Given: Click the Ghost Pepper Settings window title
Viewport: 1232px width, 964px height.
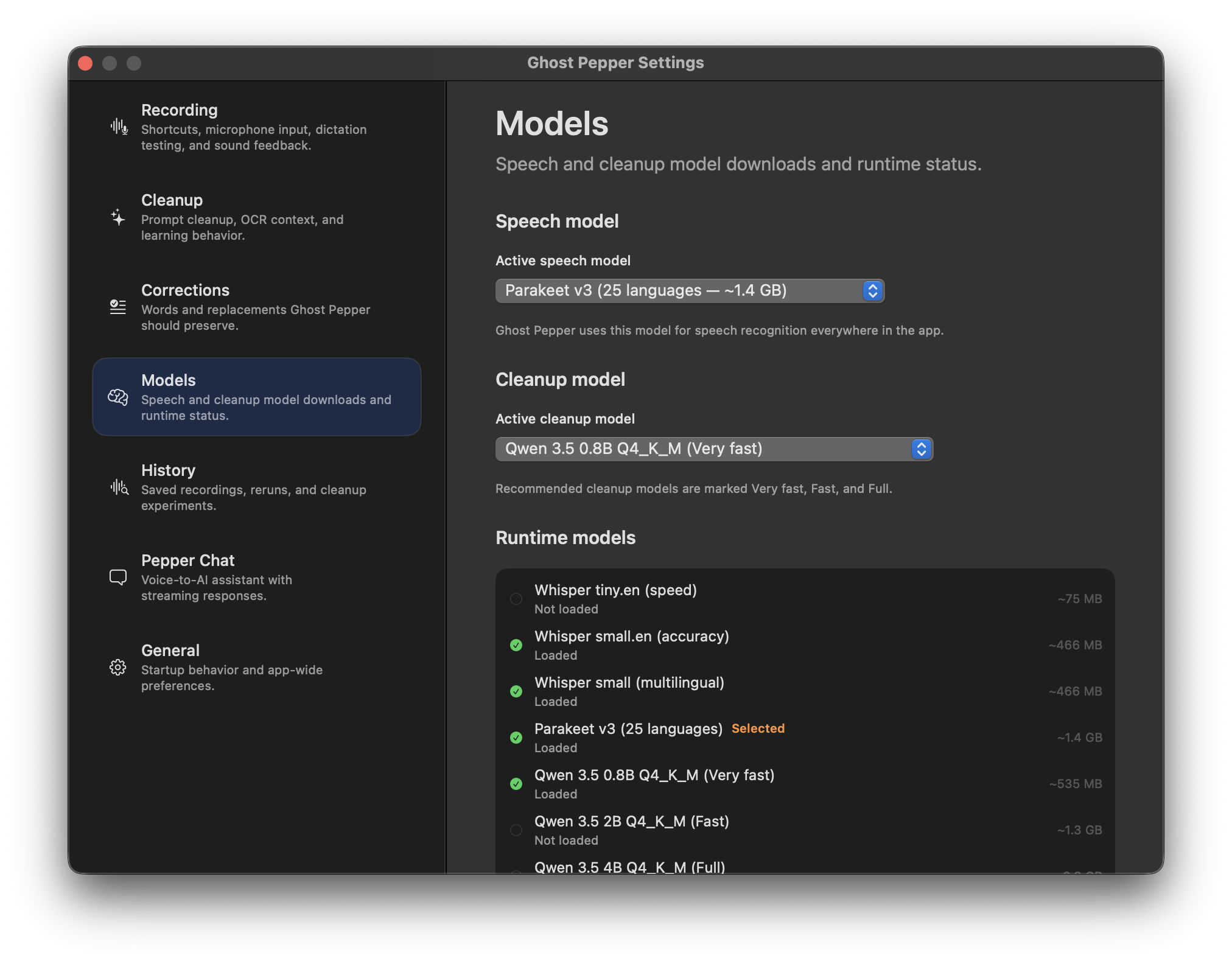Looking at the screenshot, I should pyautogui.click(x=615, y=63).
